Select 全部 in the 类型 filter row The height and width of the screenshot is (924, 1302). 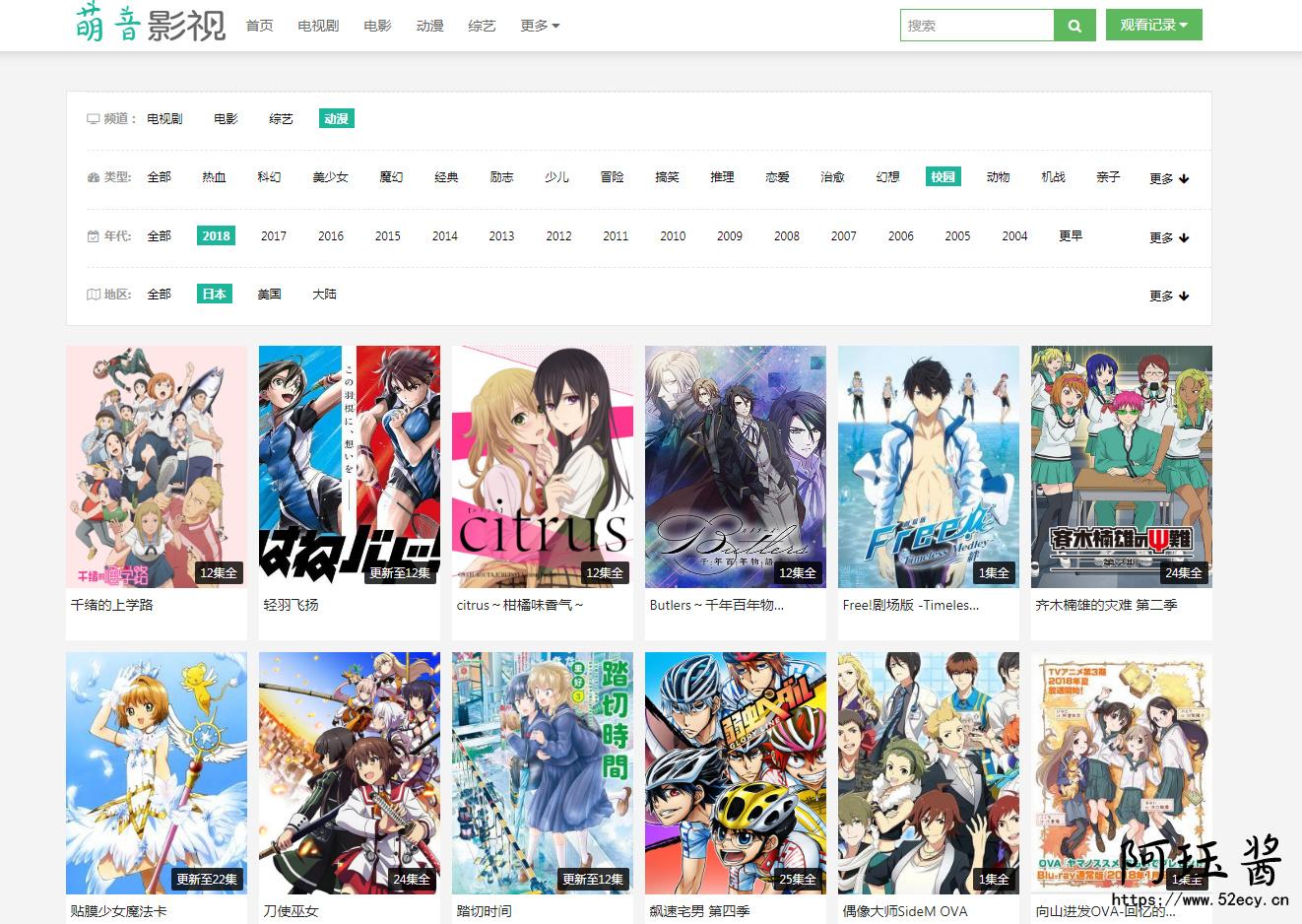click(x=159, y=177)
